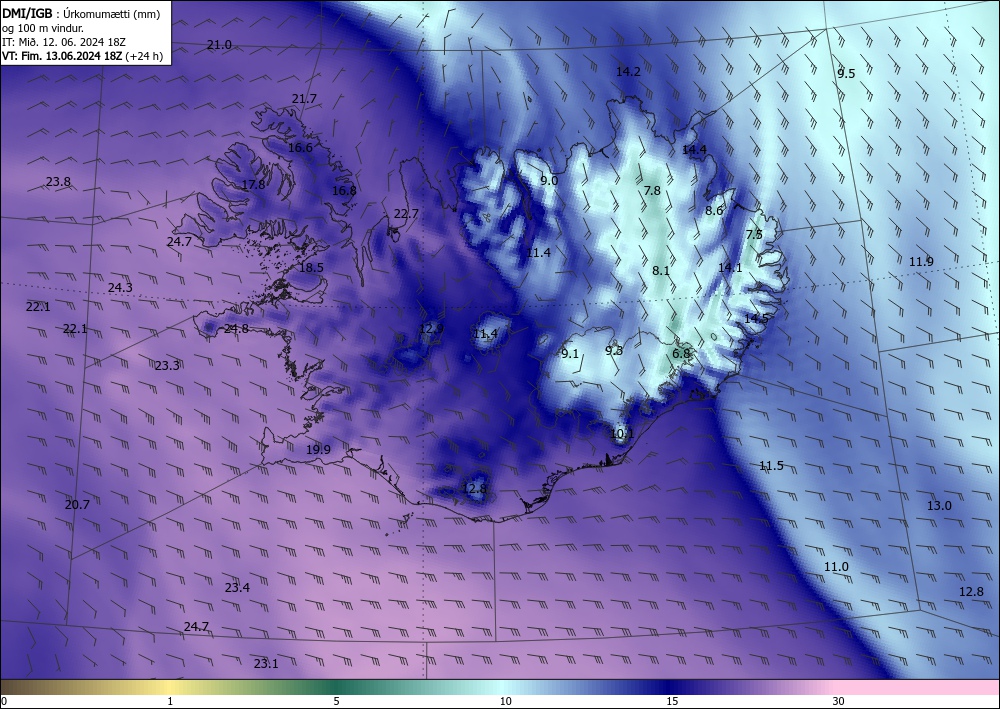
Task: Click the 10 tick on the color scale
Action: (506, 702)
